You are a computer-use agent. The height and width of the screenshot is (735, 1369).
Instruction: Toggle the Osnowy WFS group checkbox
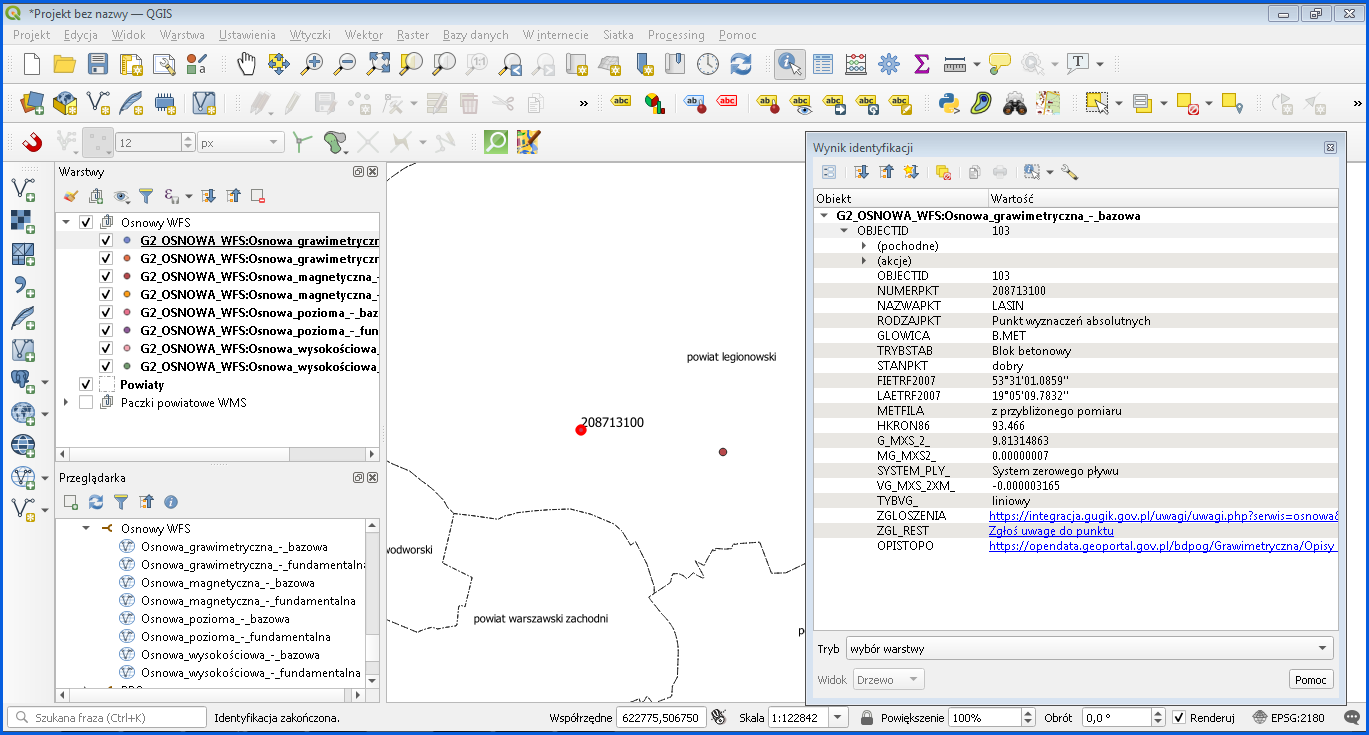click(x=86, y=222)
